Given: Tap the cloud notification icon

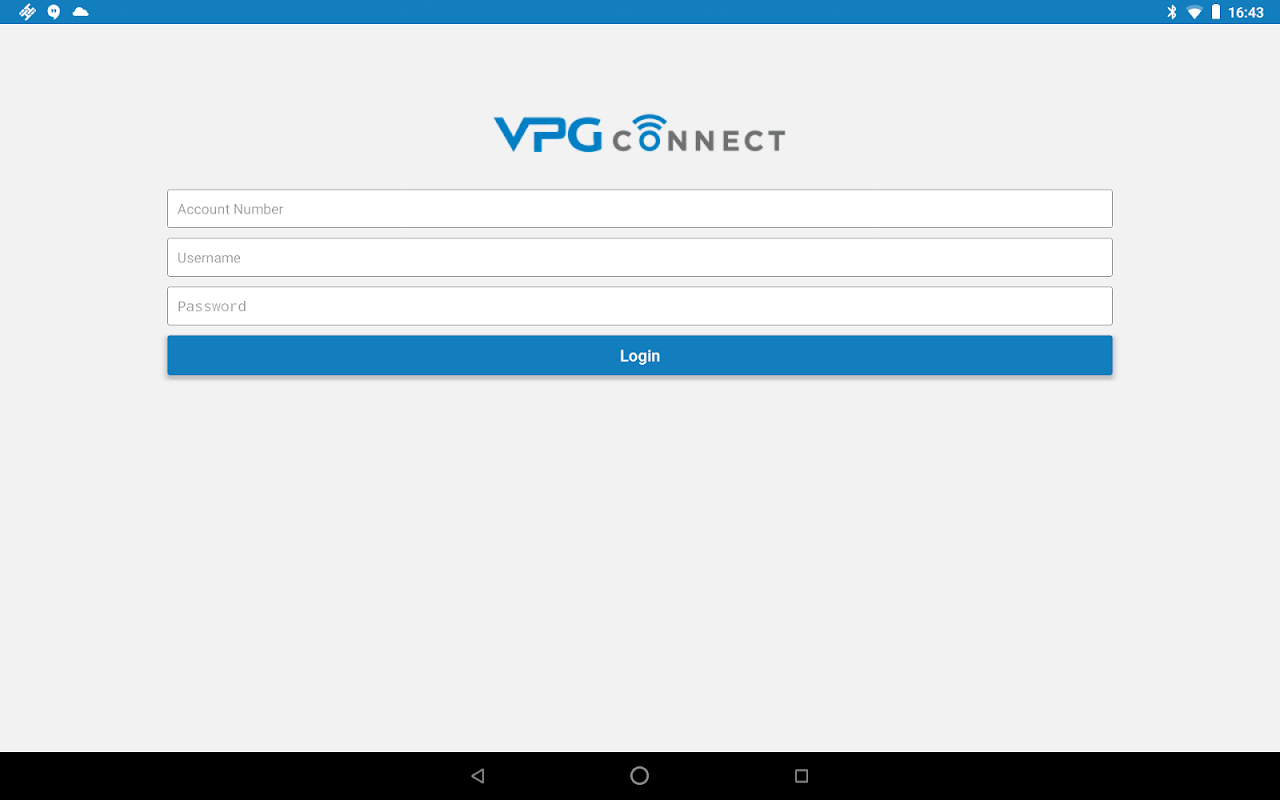Looking at the screenshot, I should click(x=81, y=12).
